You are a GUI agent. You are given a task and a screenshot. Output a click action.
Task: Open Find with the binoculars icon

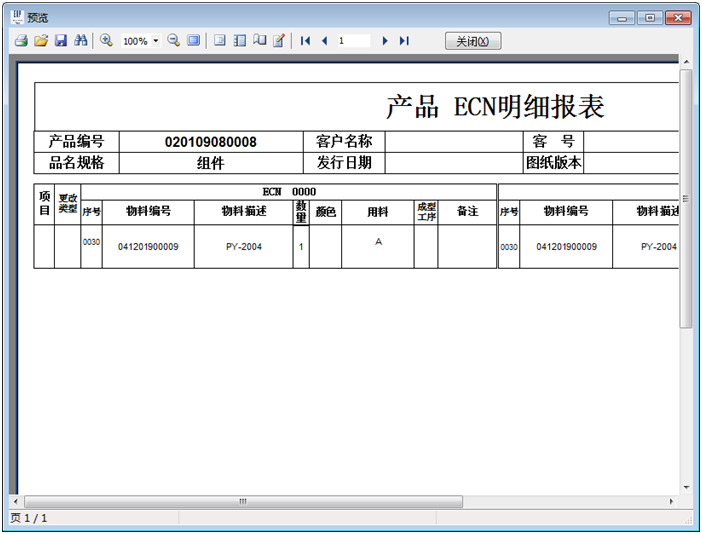point(81,41)
